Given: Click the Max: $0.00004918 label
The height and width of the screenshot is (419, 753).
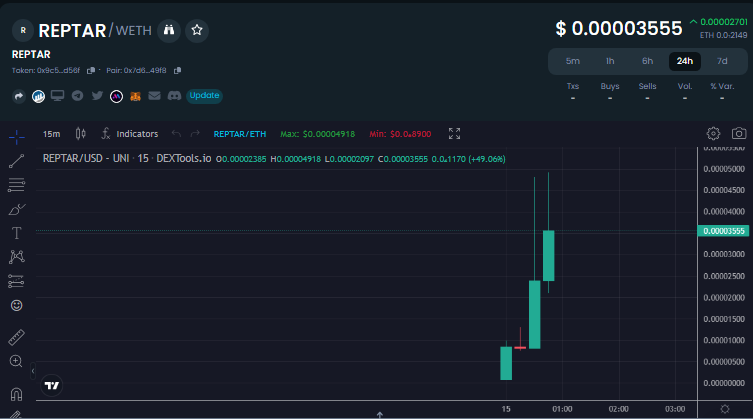Looking at the screenshot, I should [x=317, y=134].
